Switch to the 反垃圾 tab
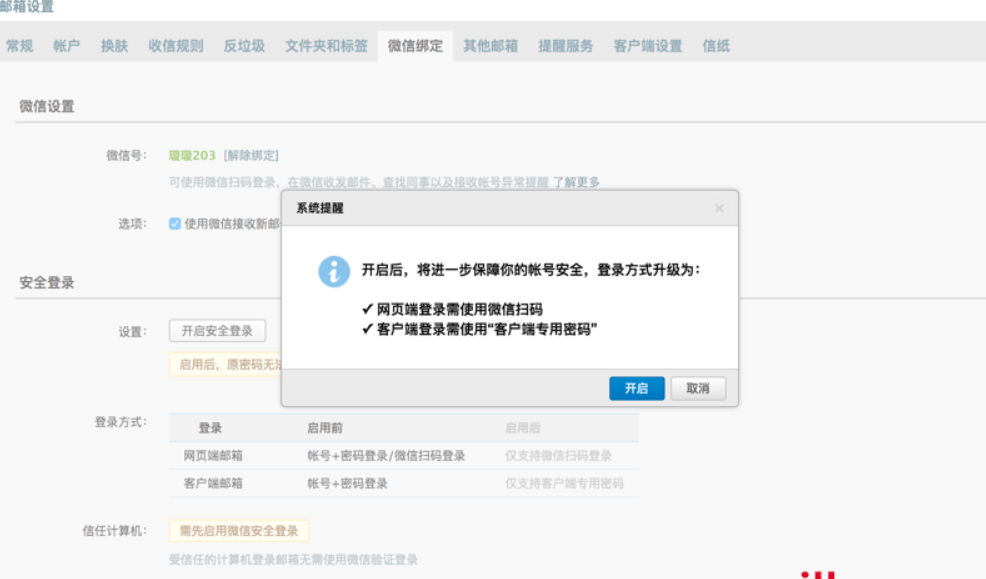The height and width of the screenshot is (579, 986). point(244,45)
